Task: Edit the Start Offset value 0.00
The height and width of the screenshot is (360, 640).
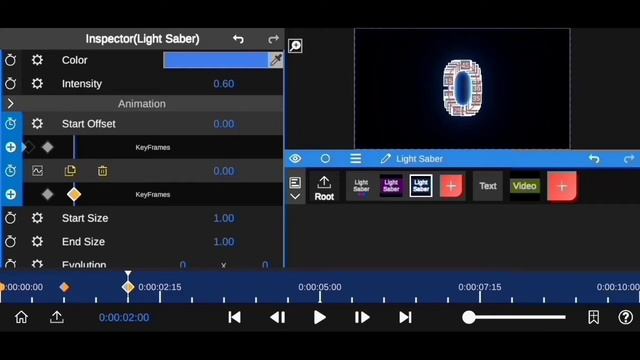Action: coord(224,124)
